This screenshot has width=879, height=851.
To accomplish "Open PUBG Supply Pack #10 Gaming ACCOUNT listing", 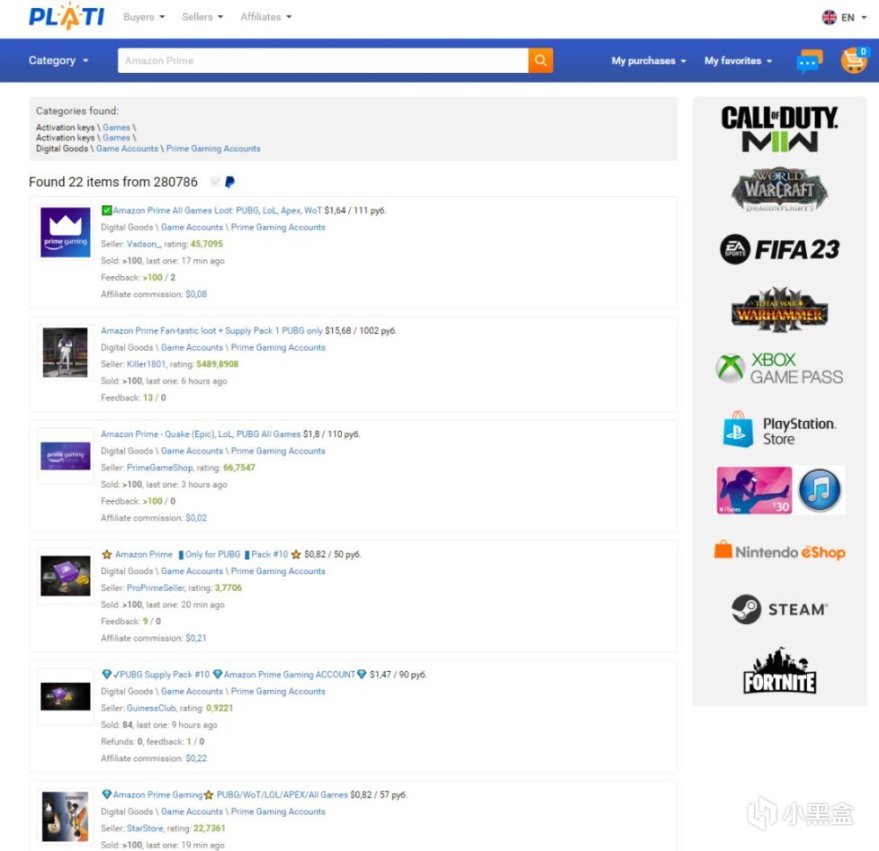I will [x=234, y=674].
